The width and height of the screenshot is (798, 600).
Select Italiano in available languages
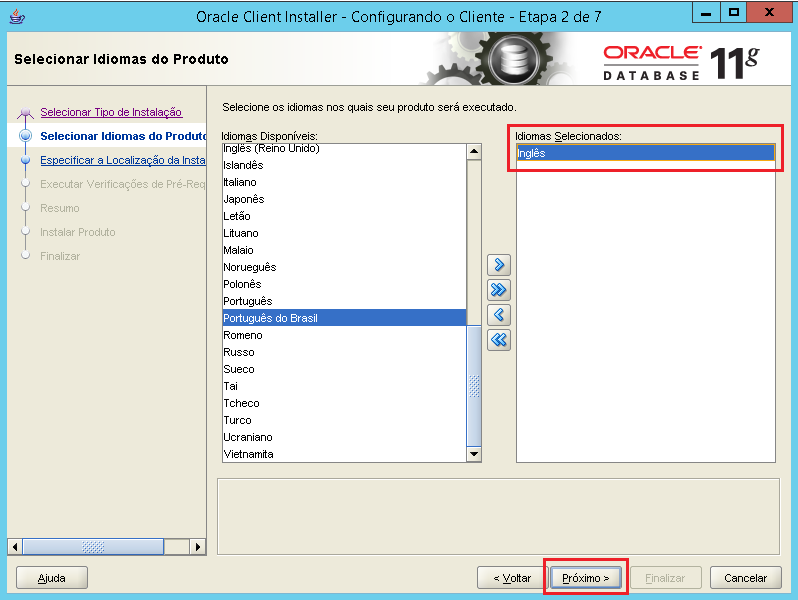(344, 182)
